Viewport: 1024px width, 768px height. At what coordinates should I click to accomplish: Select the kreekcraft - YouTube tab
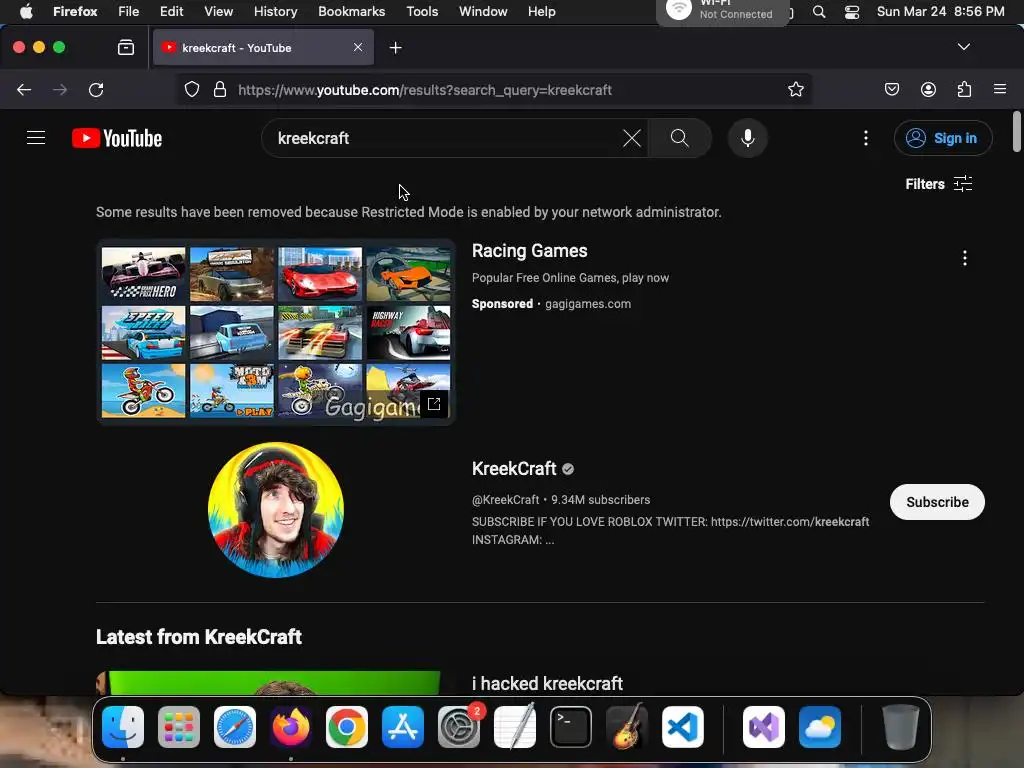263,47
